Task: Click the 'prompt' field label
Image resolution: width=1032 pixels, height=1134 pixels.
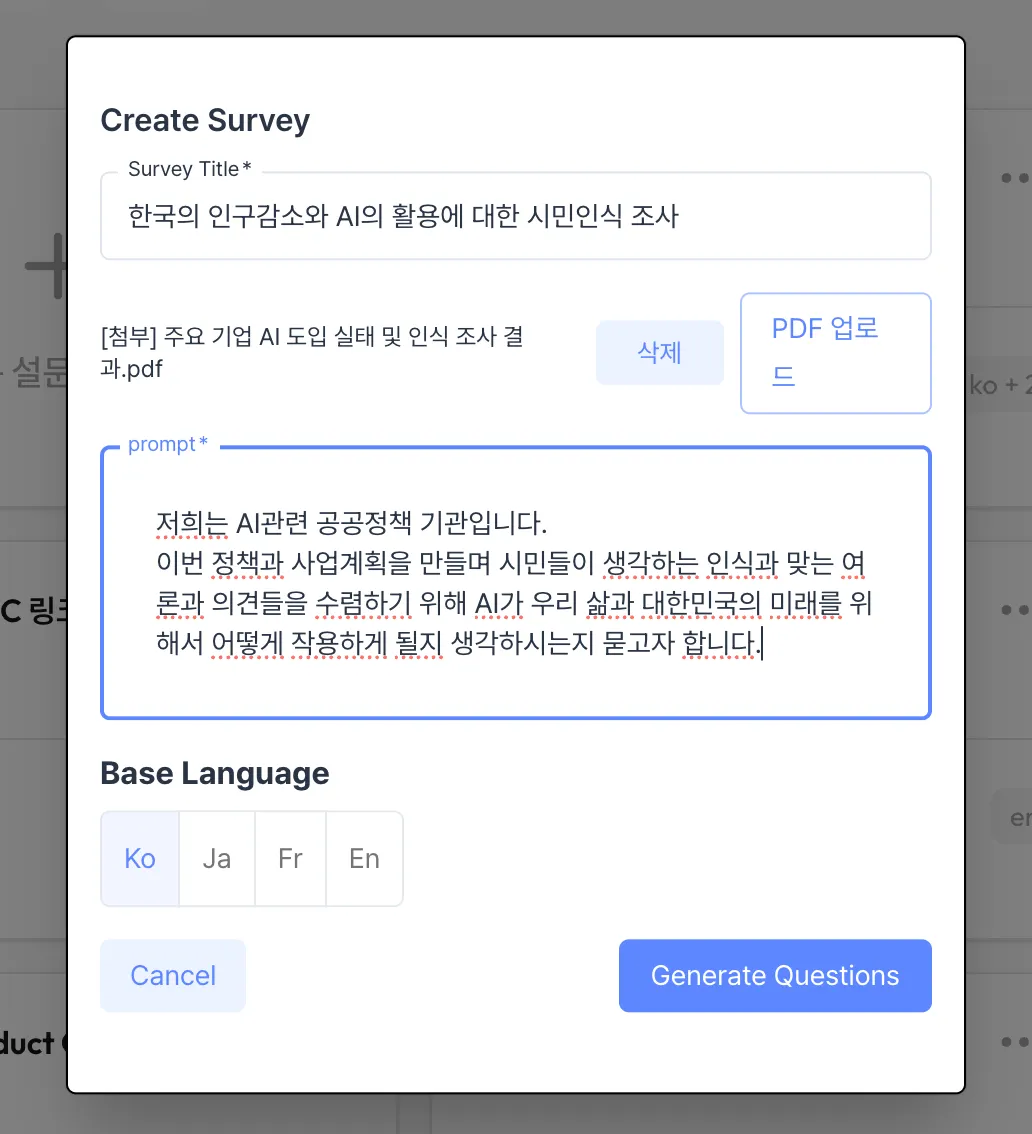Action: click(x=168, y=444)
